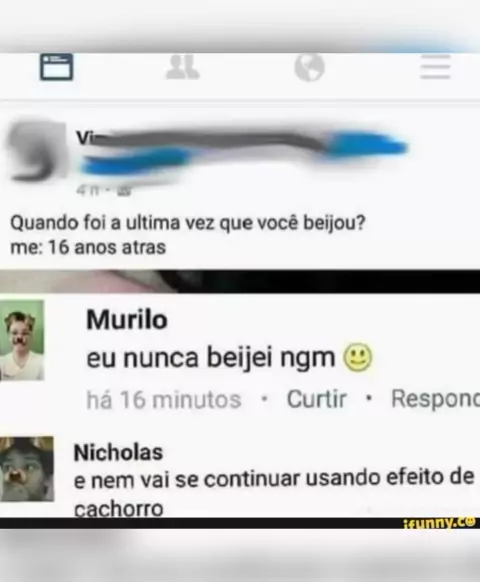The height and width of the screenshot is (582, 480).
Task: Open the post text about ultima vez
Action: [x=188, y=235]
